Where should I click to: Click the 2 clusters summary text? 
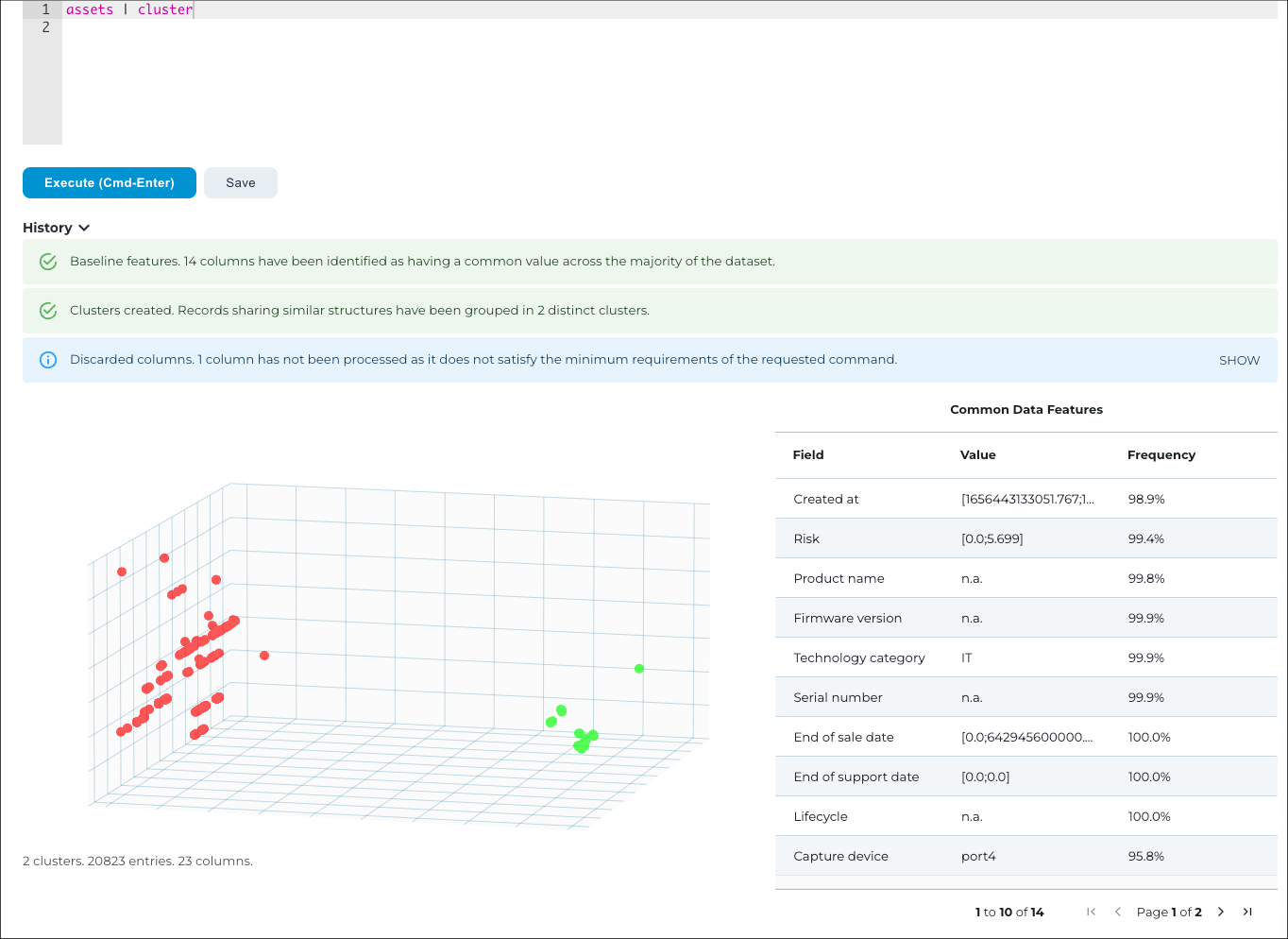pyautogui.click(x=138, y=862)
